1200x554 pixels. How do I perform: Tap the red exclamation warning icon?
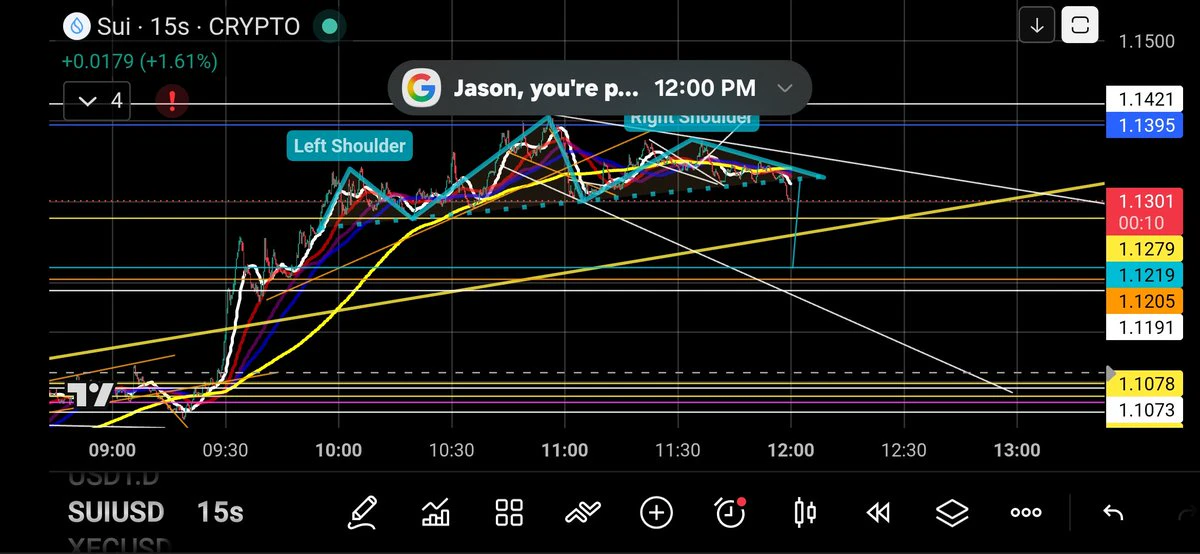173,101
